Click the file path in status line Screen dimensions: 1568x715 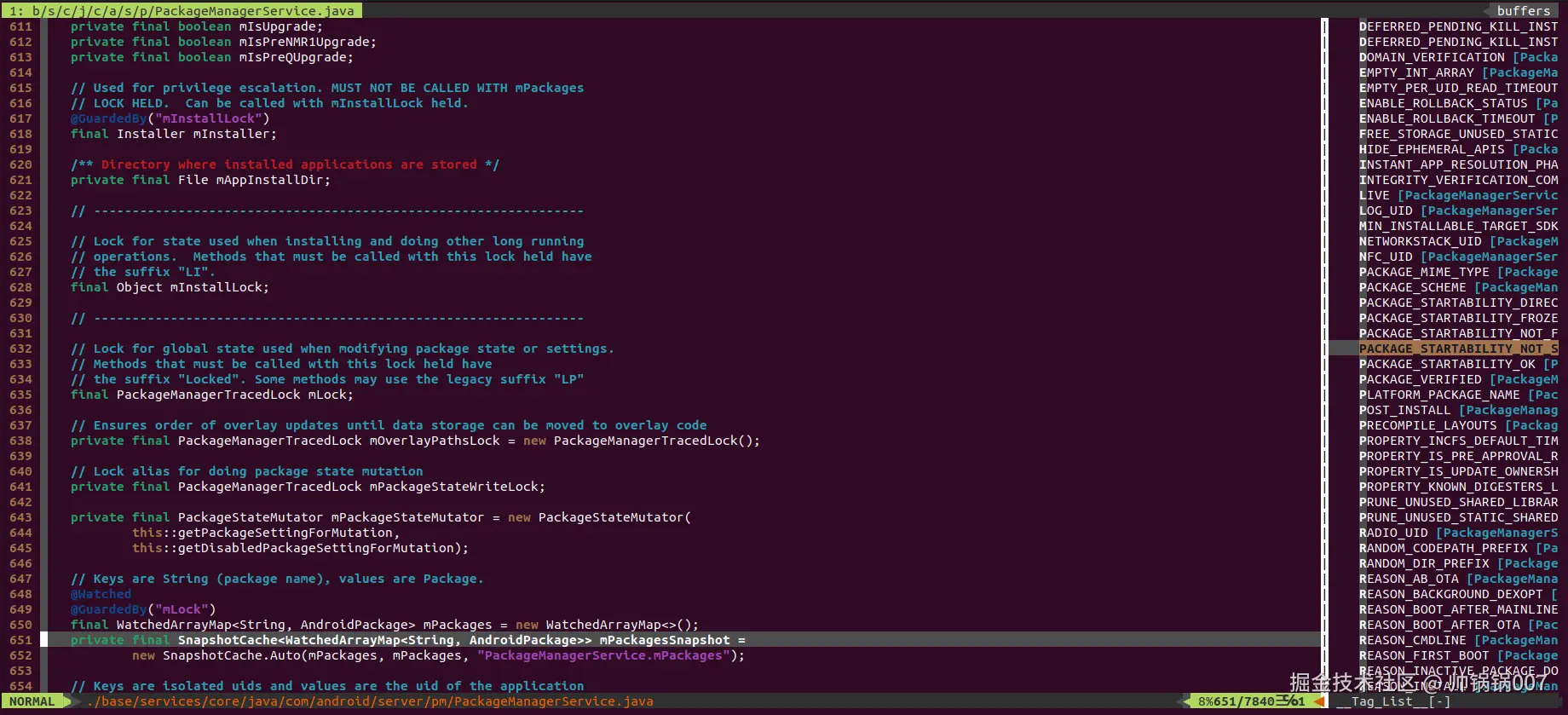(x=370, y=701)
